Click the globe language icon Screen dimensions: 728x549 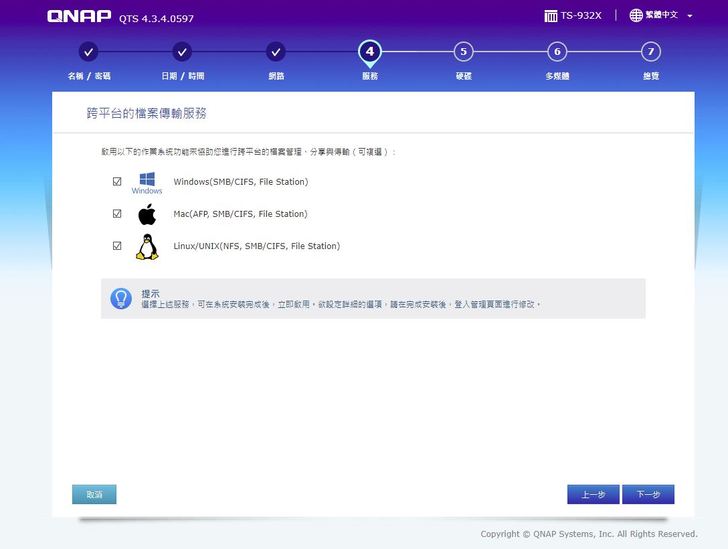[x=636, y=16]
